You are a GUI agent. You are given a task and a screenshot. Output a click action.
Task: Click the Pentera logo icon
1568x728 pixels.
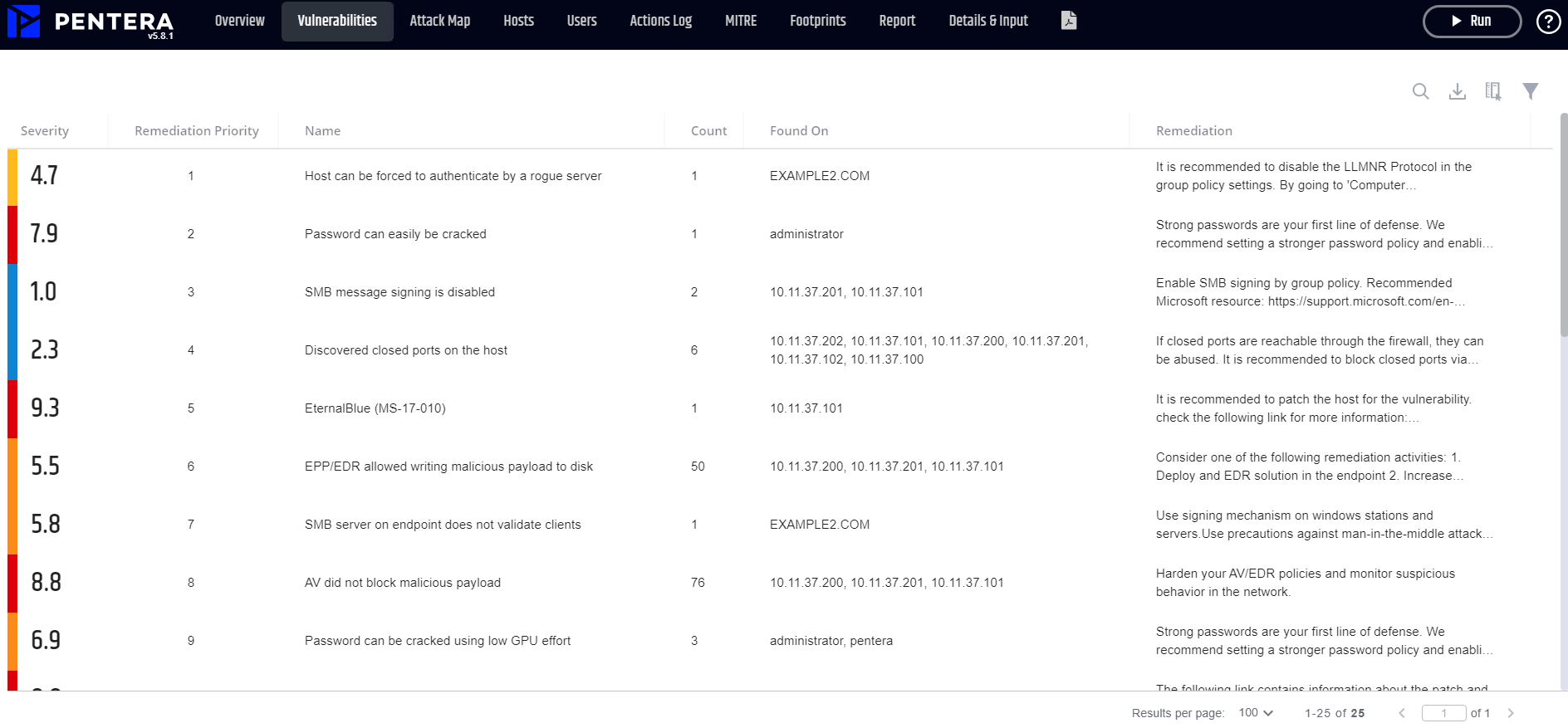coord(23,22)
